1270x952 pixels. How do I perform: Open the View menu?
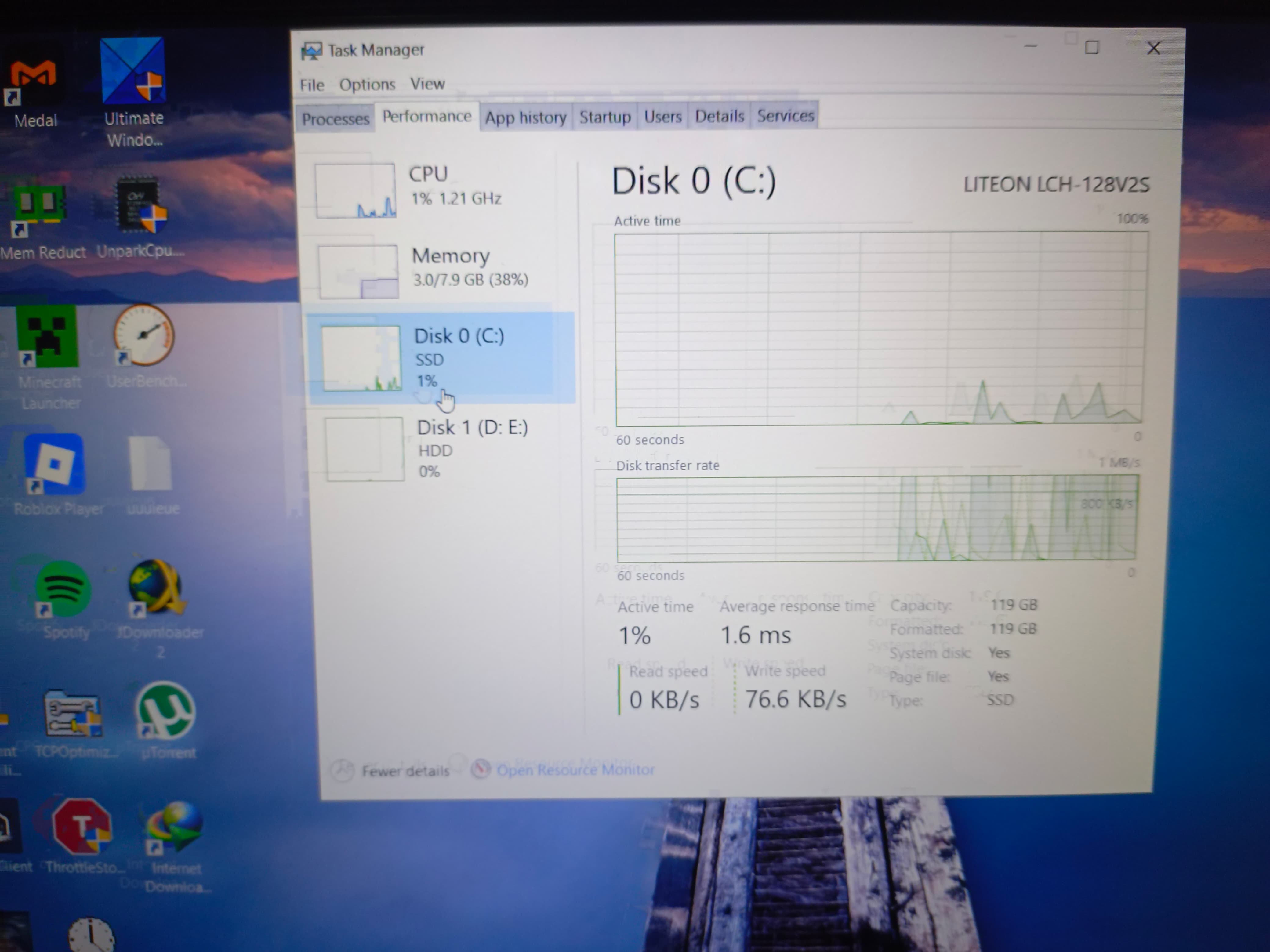point(427,85)
